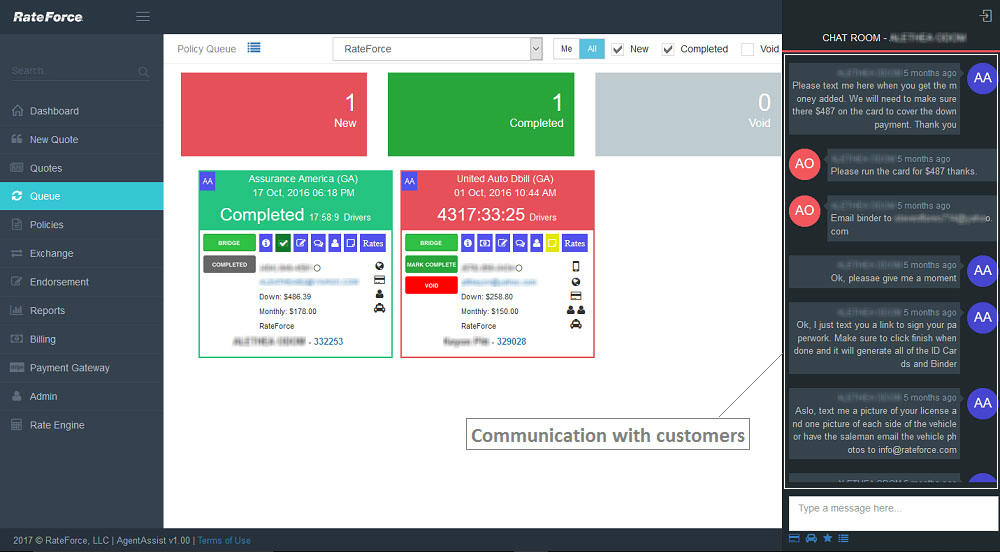This screenshot has width=1000, height=552.
Task: Click the list icon below chat message box
Action: 843,539
